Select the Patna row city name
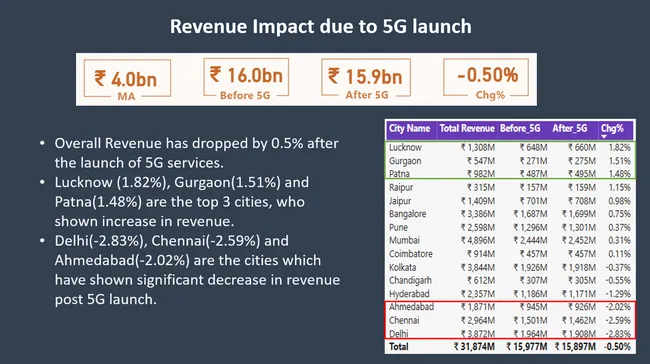This screenshot has height=364, width=650. [x=399, y=174]
